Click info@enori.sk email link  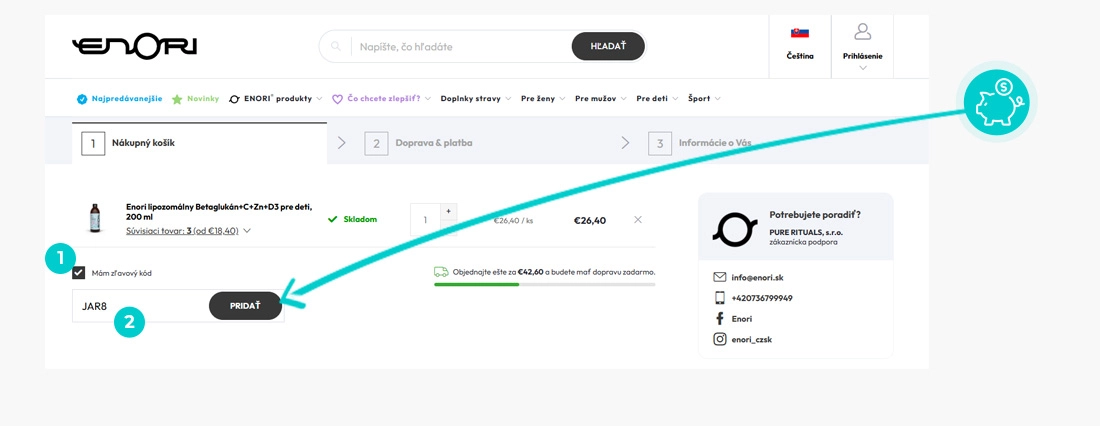758,277
